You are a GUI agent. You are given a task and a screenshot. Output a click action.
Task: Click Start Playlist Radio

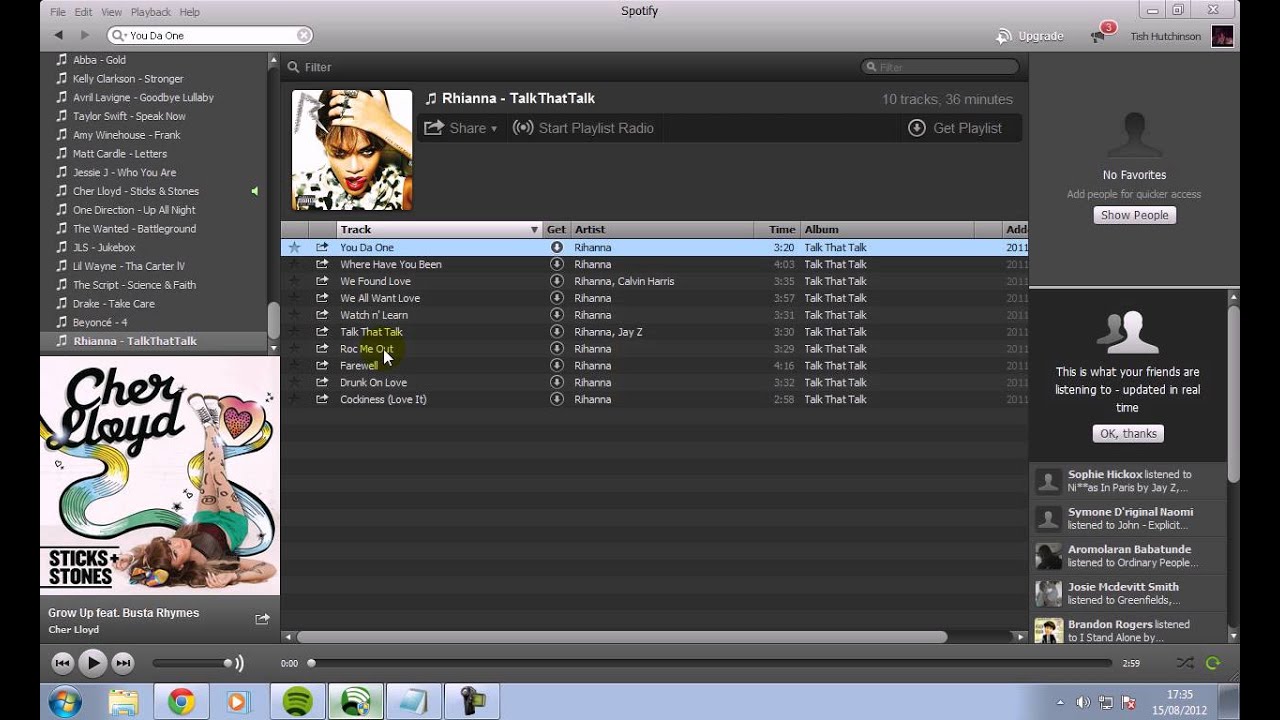point(583,128)
